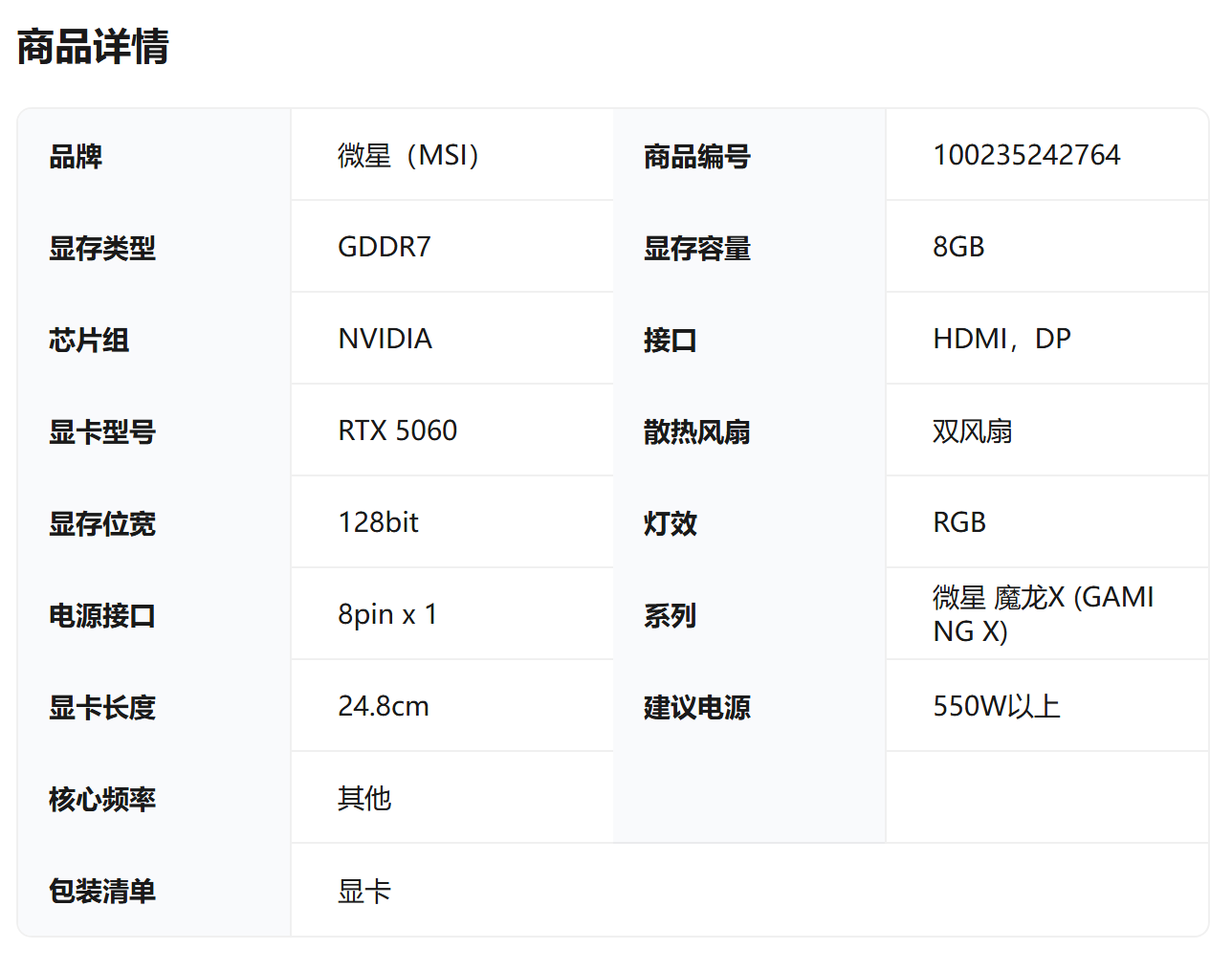Click the HDMI, DP interface value
Image resolution: width=1232 pixels, height=972 pixels.
click(x=1001, y=339)
